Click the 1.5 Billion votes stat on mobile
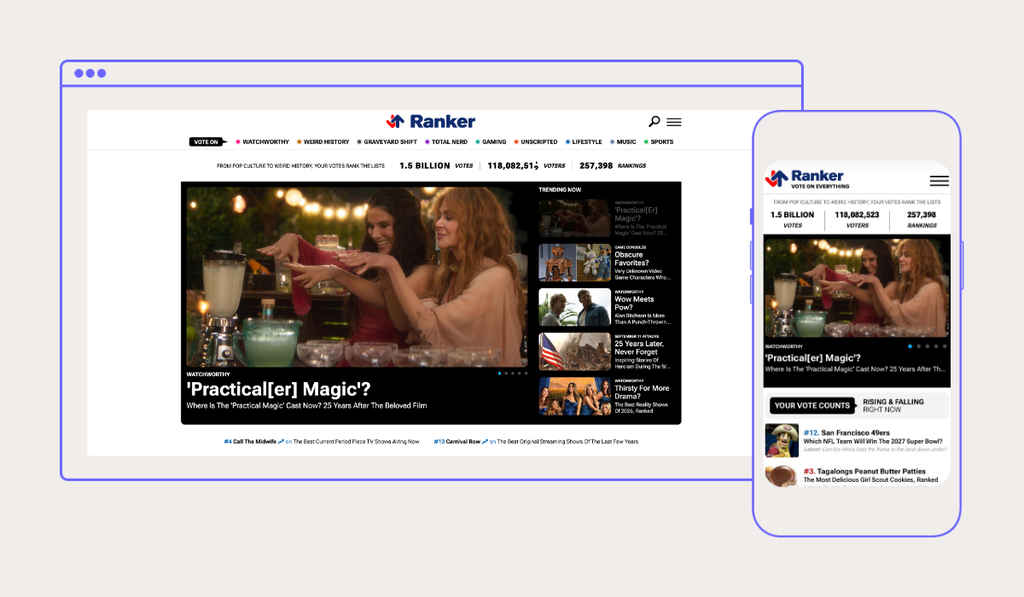This screenshot has height=597, width=1024. click(792, 219)
